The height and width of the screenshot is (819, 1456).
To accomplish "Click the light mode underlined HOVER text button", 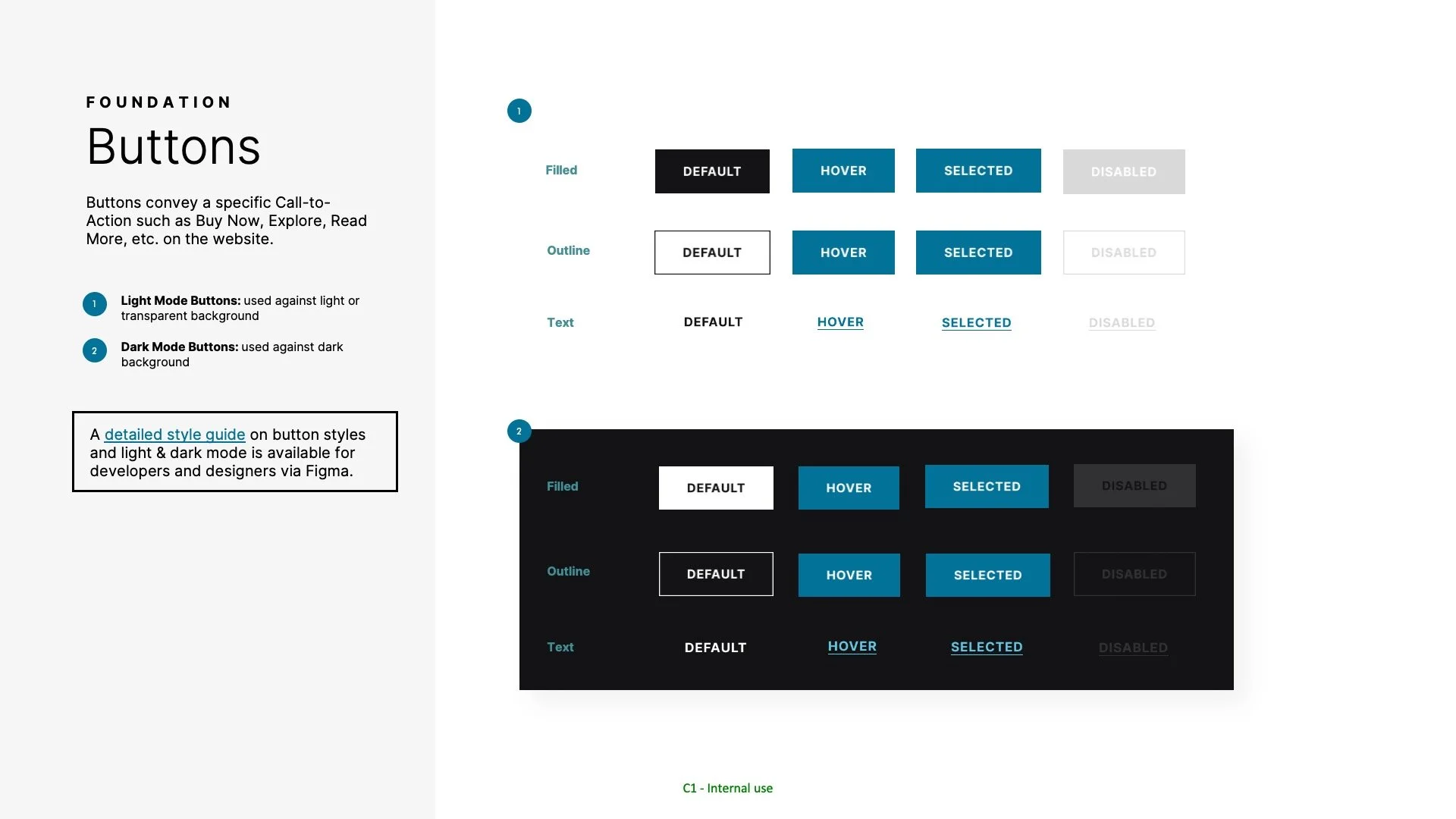I will pos(840,322).
